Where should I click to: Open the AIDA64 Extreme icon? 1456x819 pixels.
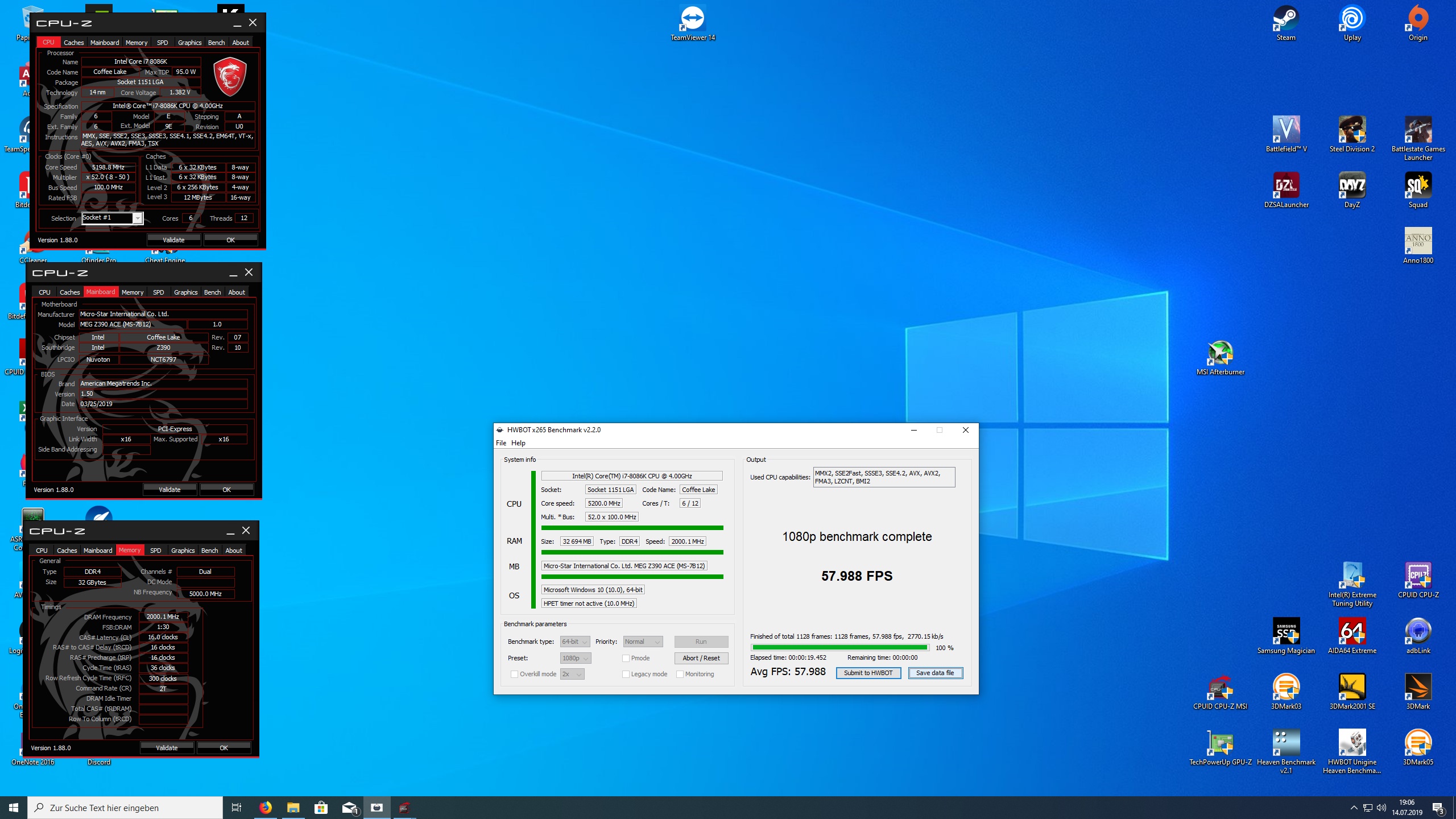[x=1352, y=636]
